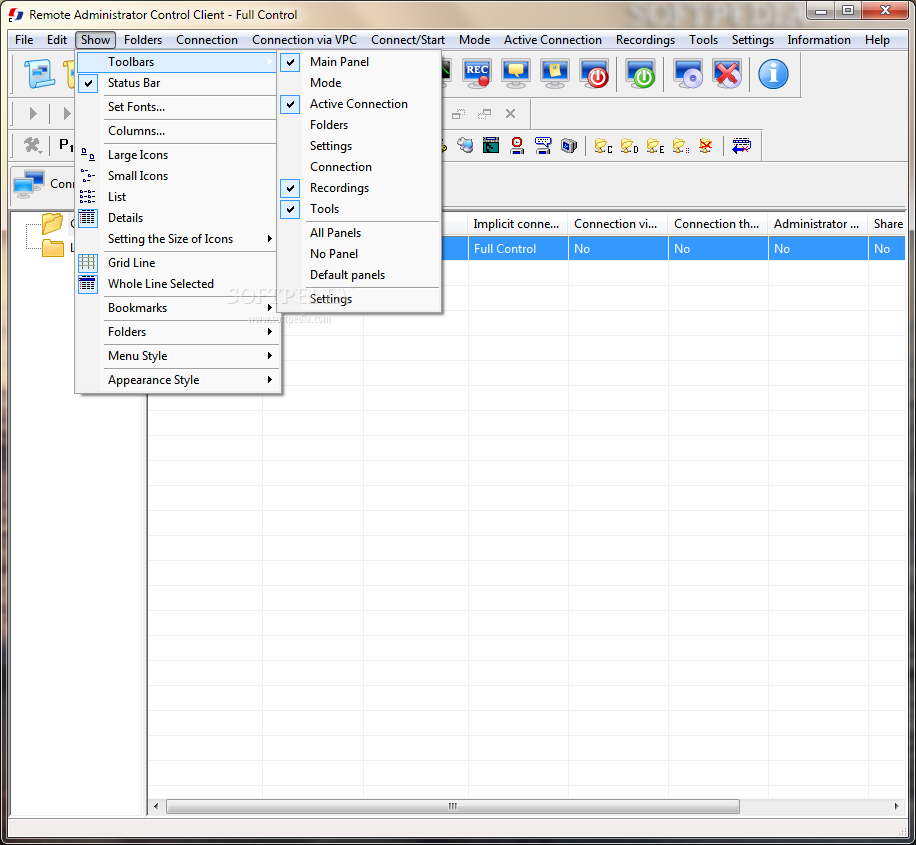The height and width of the screenshot is (845, 916).
Task: Click the Administrator ... column header
Action: point(818,224)
